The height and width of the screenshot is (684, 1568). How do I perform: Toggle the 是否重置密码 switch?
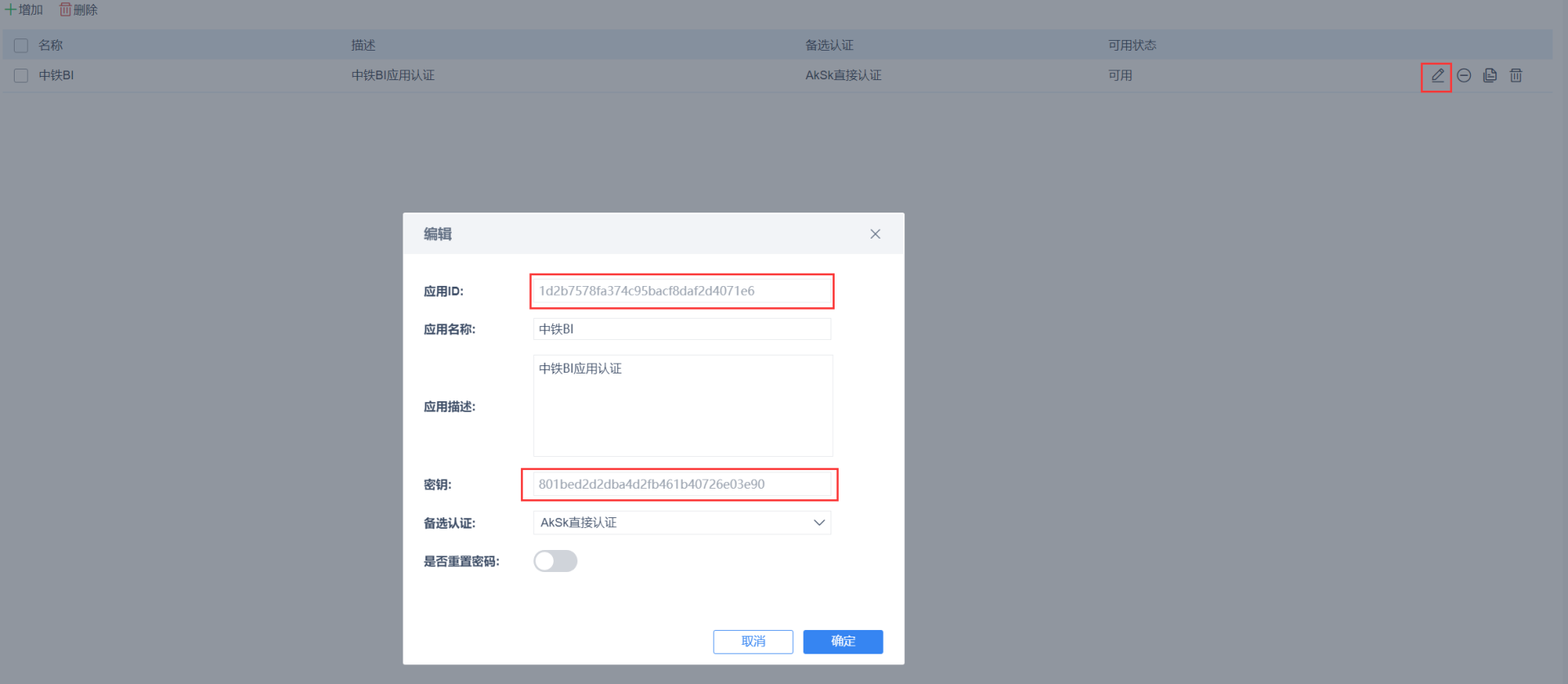click(555, 561)
